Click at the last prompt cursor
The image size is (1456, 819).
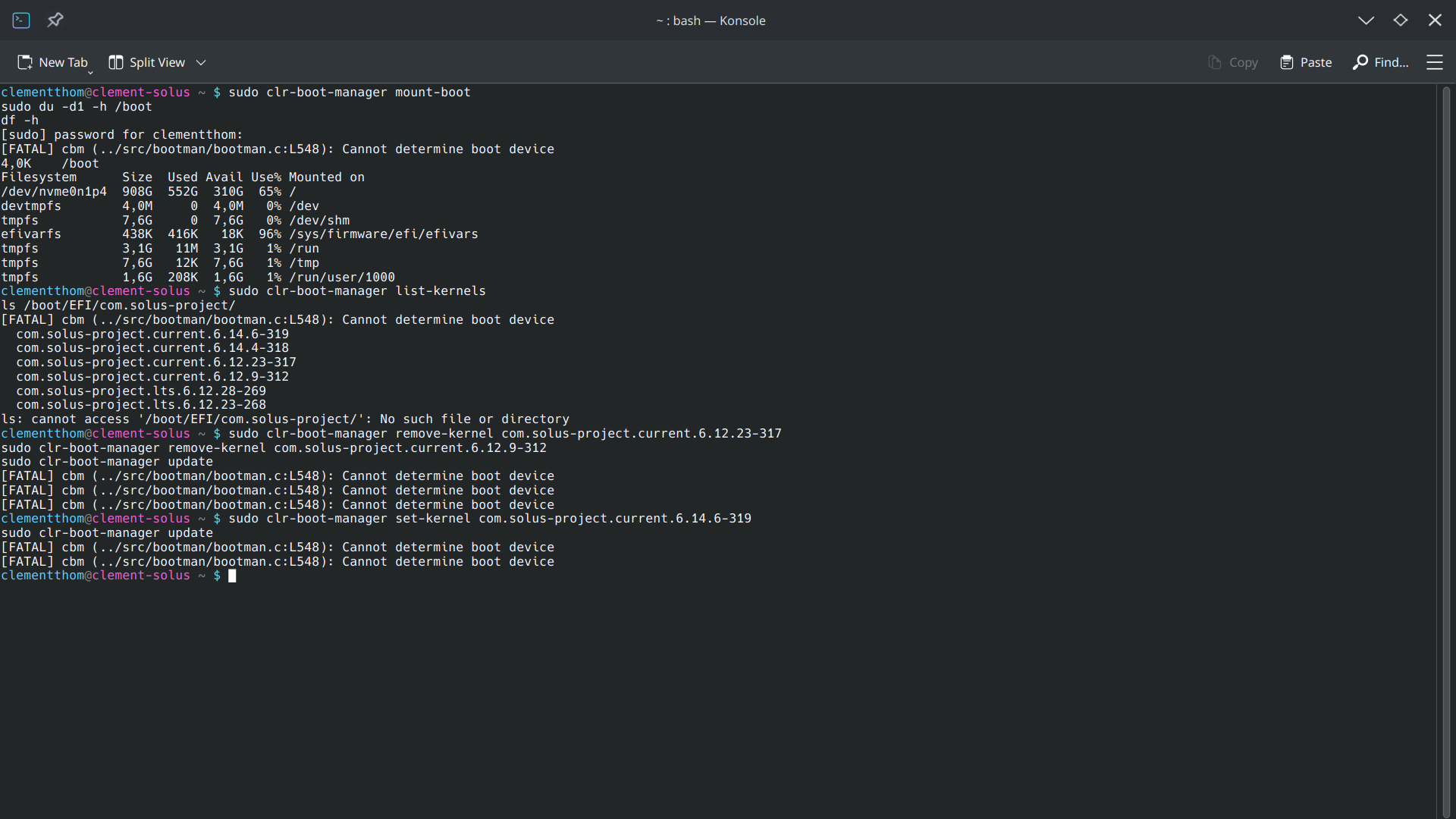[x=232, y=576]
